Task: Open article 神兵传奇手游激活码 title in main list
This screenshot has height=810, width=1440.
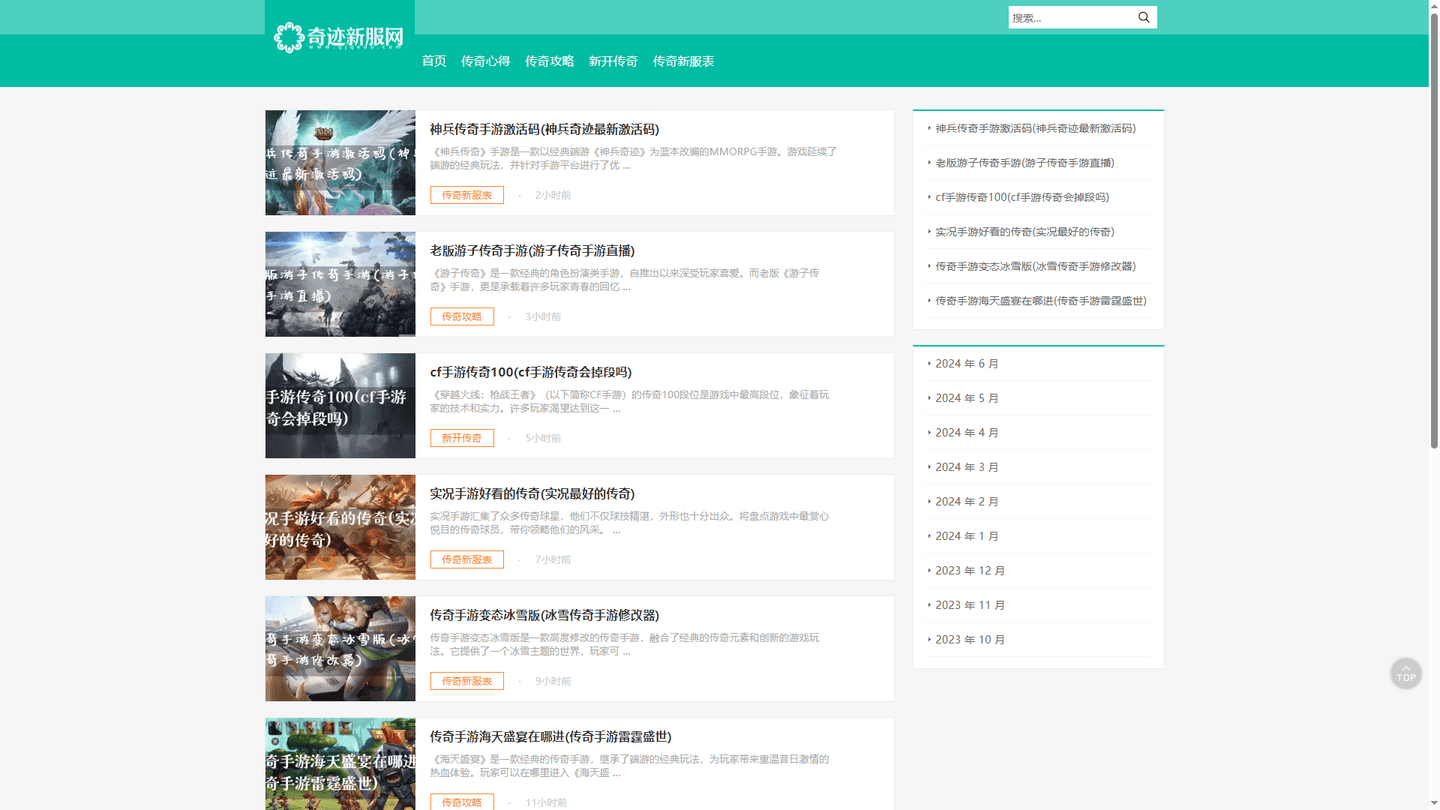Action: point(544,129)
